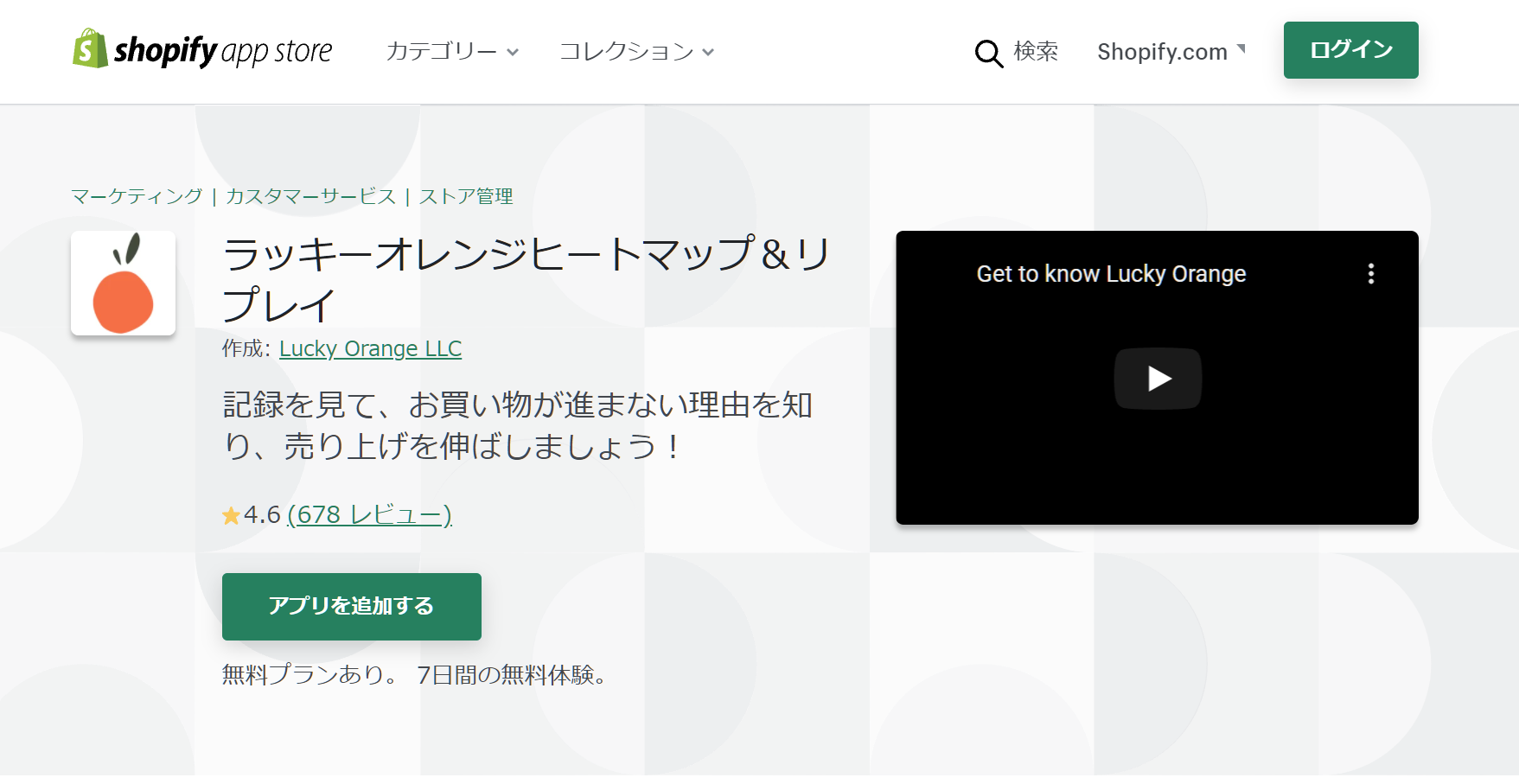Click the Shopify app store logo
The height and width of the screenshot is (784, 1519).
click(x=202, y=49)
